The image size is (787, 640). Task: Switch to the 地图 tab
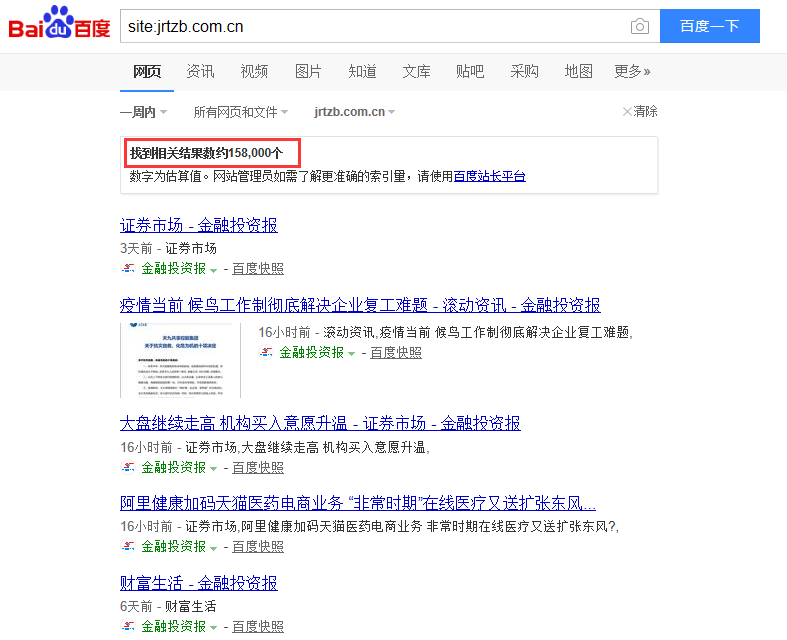click(579, 71)
